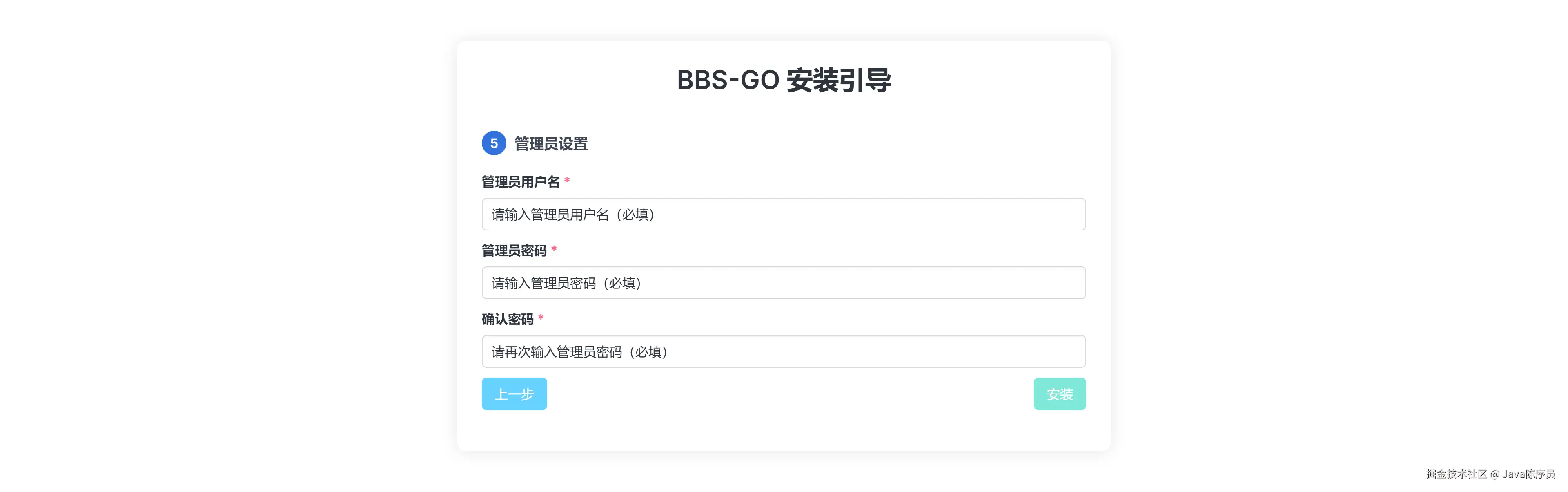Click the red asterisk beside 管理员用户名
The width and height of the screenshot is (1568, 492).
tap(567, 180)
